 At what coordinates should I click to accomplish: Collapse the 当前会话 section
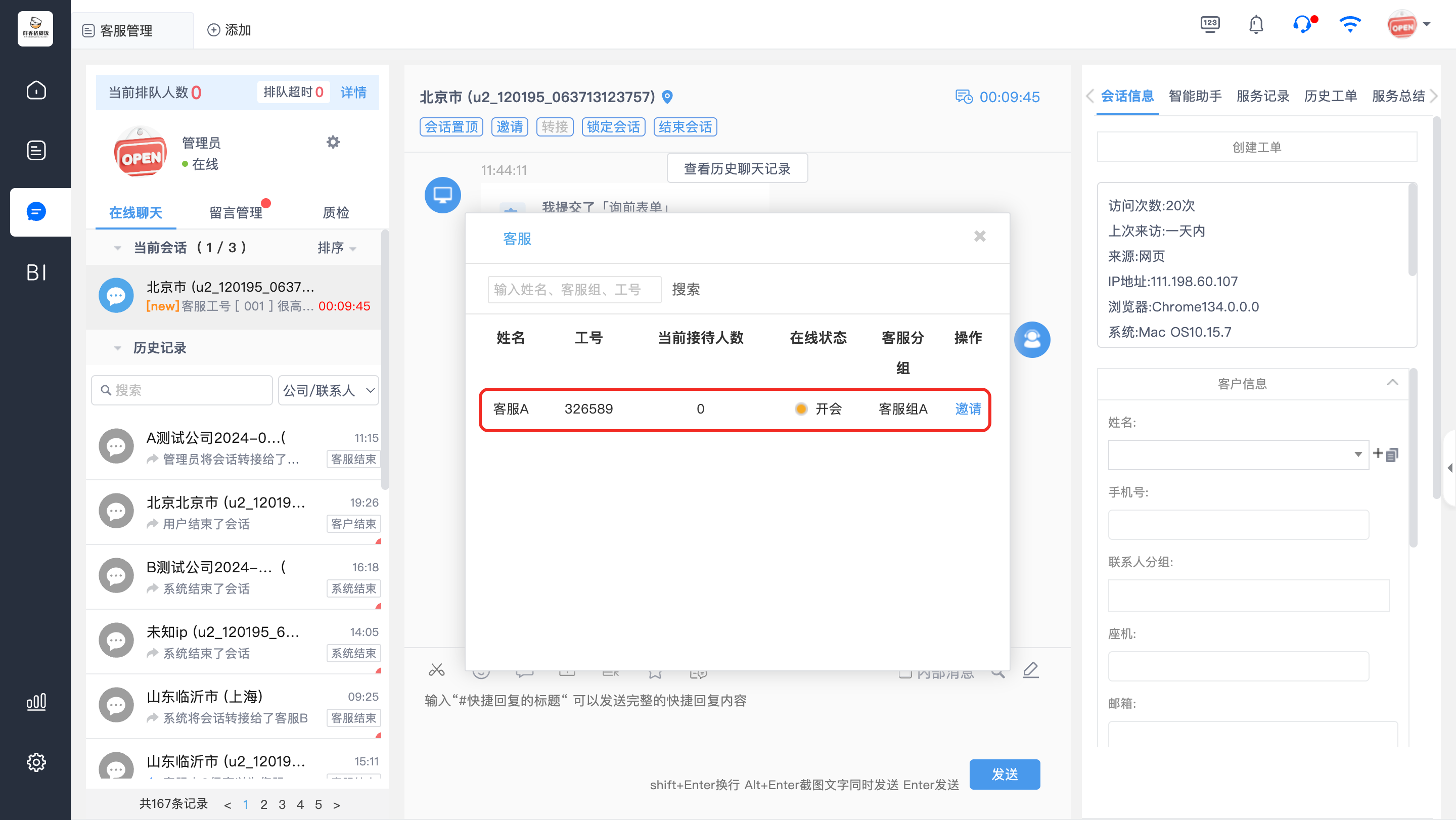pyautogui.click(x=118, y=248)
